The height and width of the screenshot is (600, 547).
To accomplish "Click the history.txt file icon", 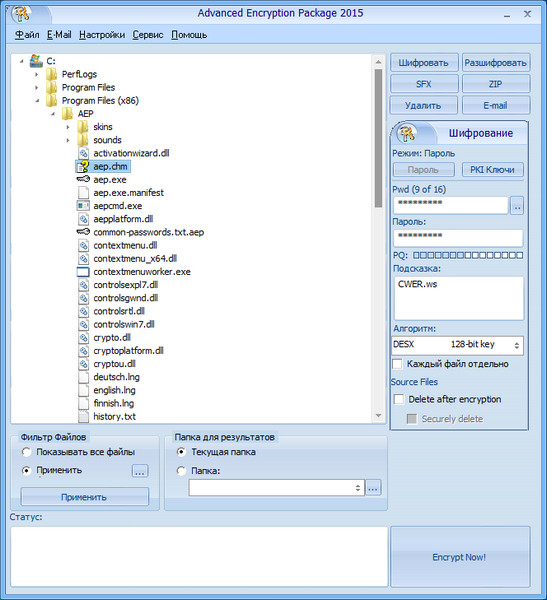I will coord(83,416).
